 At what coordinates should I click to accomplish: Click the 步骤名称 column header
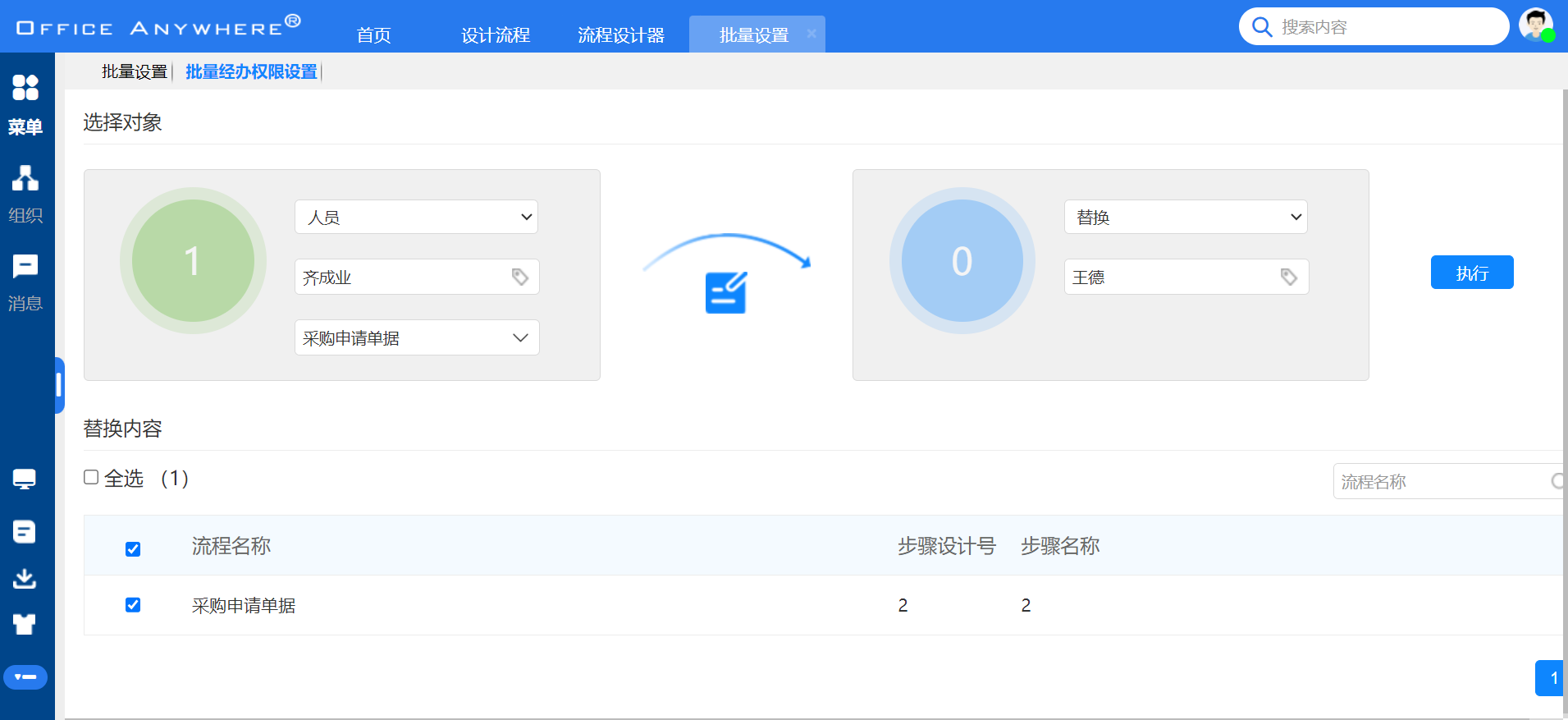click(x=1060, y=546)
